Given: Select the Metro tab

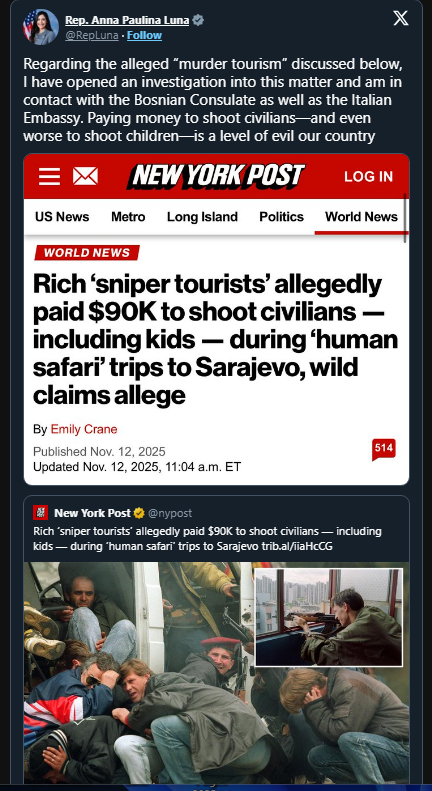Looking at the screenshot, I should [x=128, y=217].
